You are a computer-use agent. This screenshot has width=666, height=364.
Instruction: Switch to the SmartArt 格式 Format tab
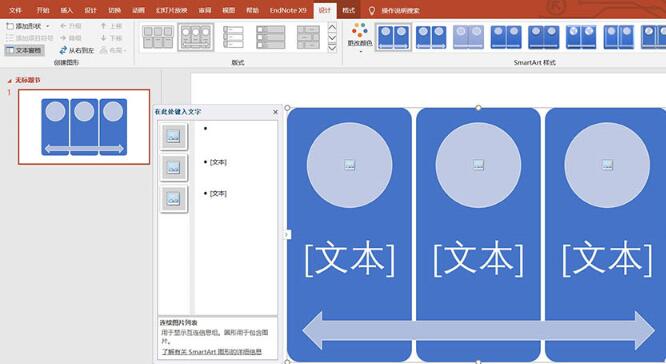(349, 10)
